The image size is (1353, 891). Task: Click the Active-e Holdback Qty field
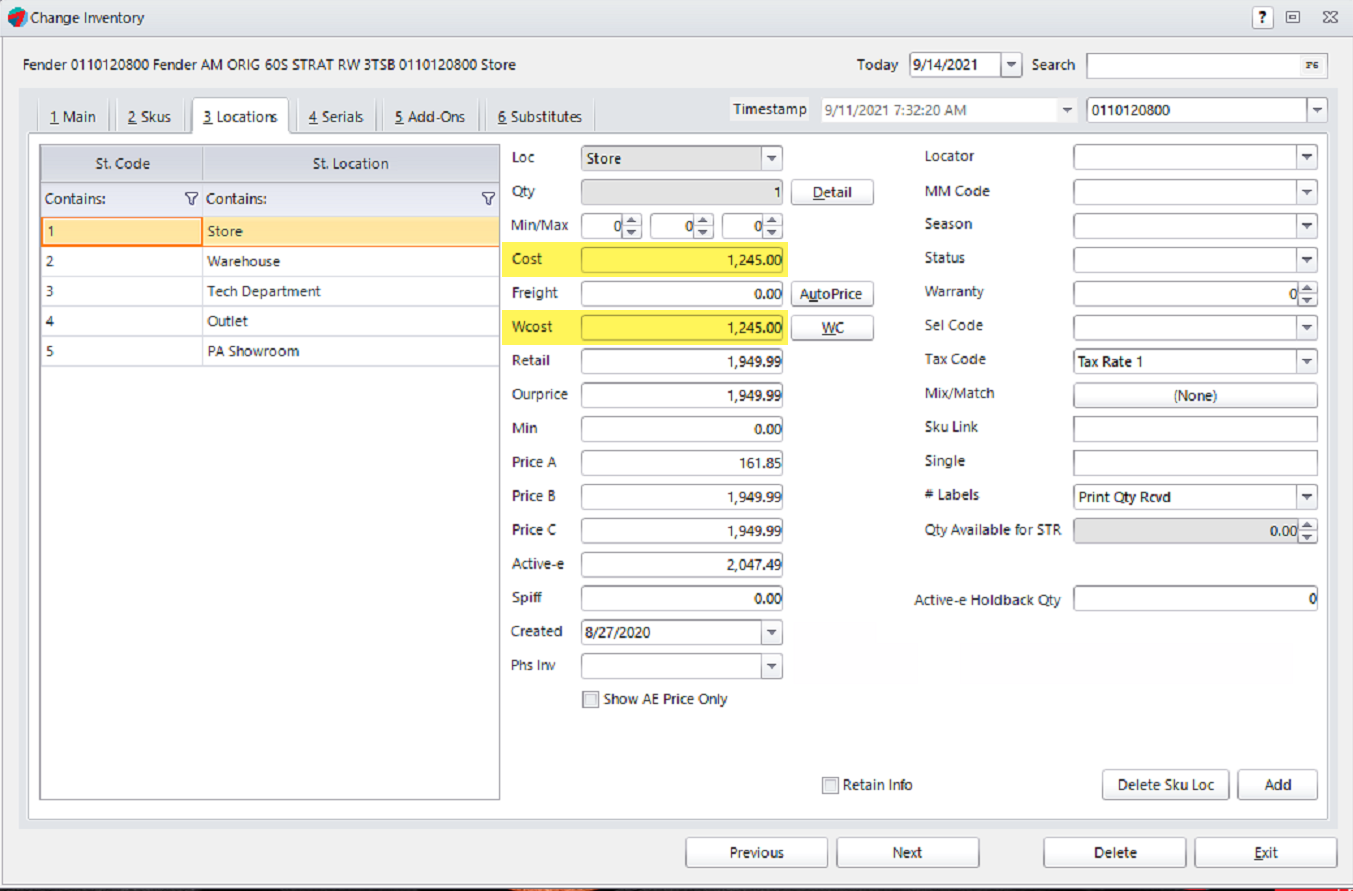1195,599
